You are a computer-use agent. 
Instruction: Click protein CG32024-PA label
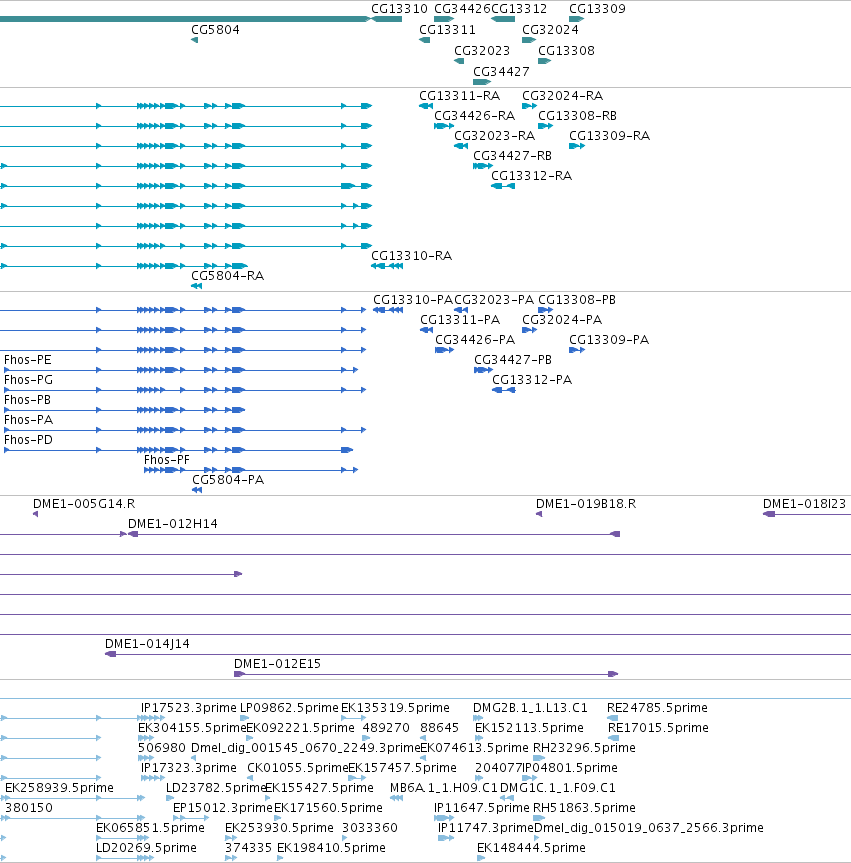point(562,320)
